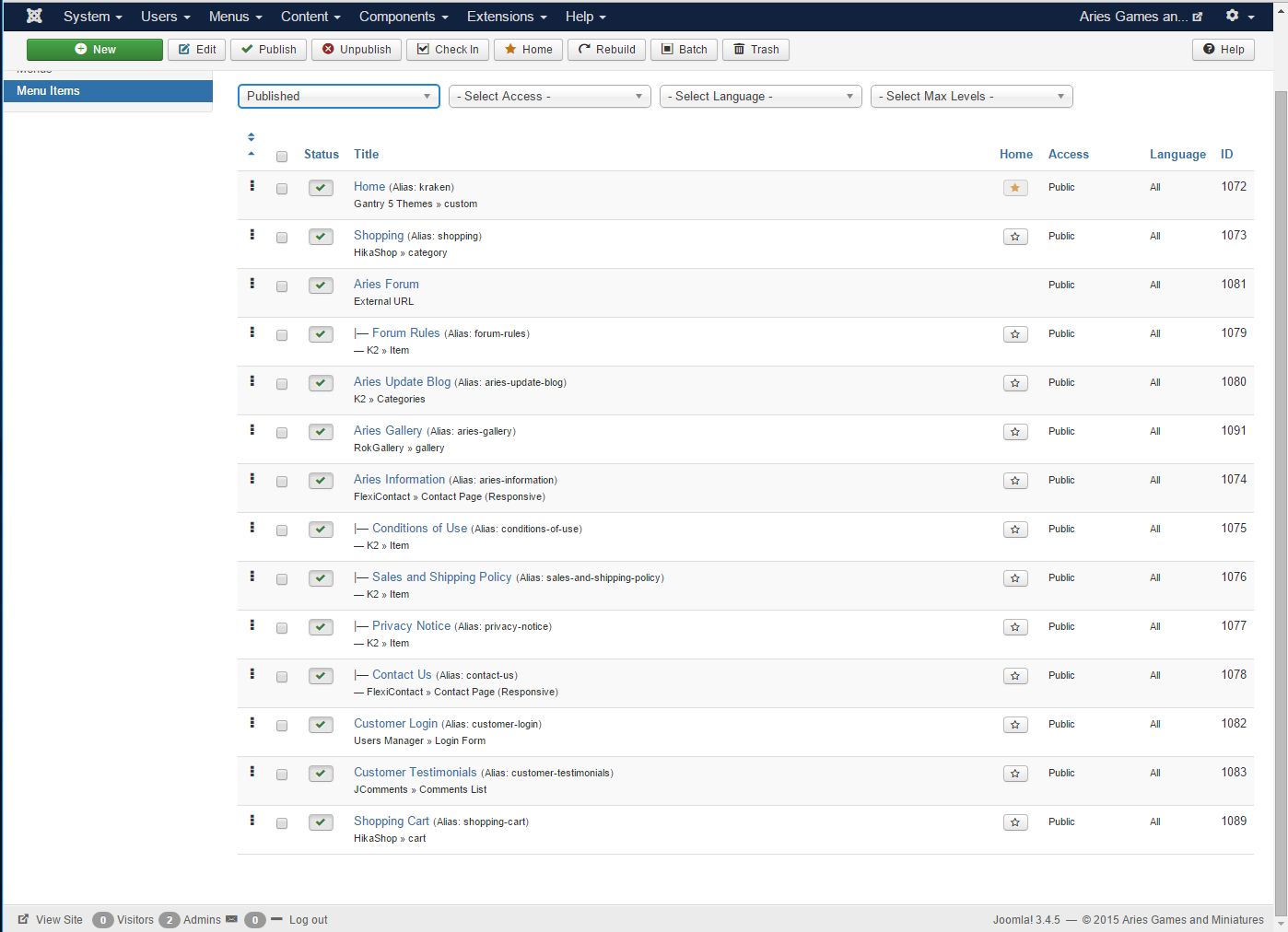Open the settings gear menu
This screenshot has height=932, width=1288.
click(1239, 16)
